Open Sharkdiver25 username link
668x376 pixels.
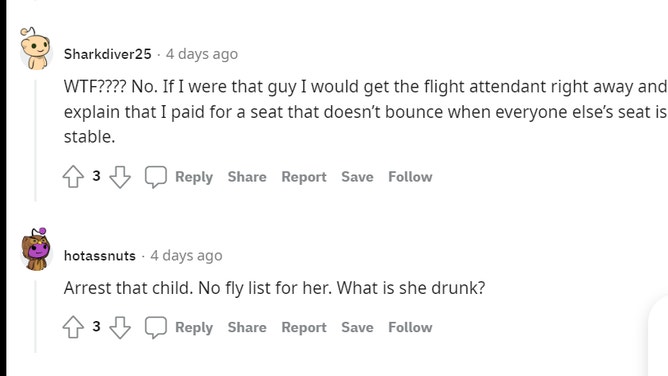[x=107, y=54]
